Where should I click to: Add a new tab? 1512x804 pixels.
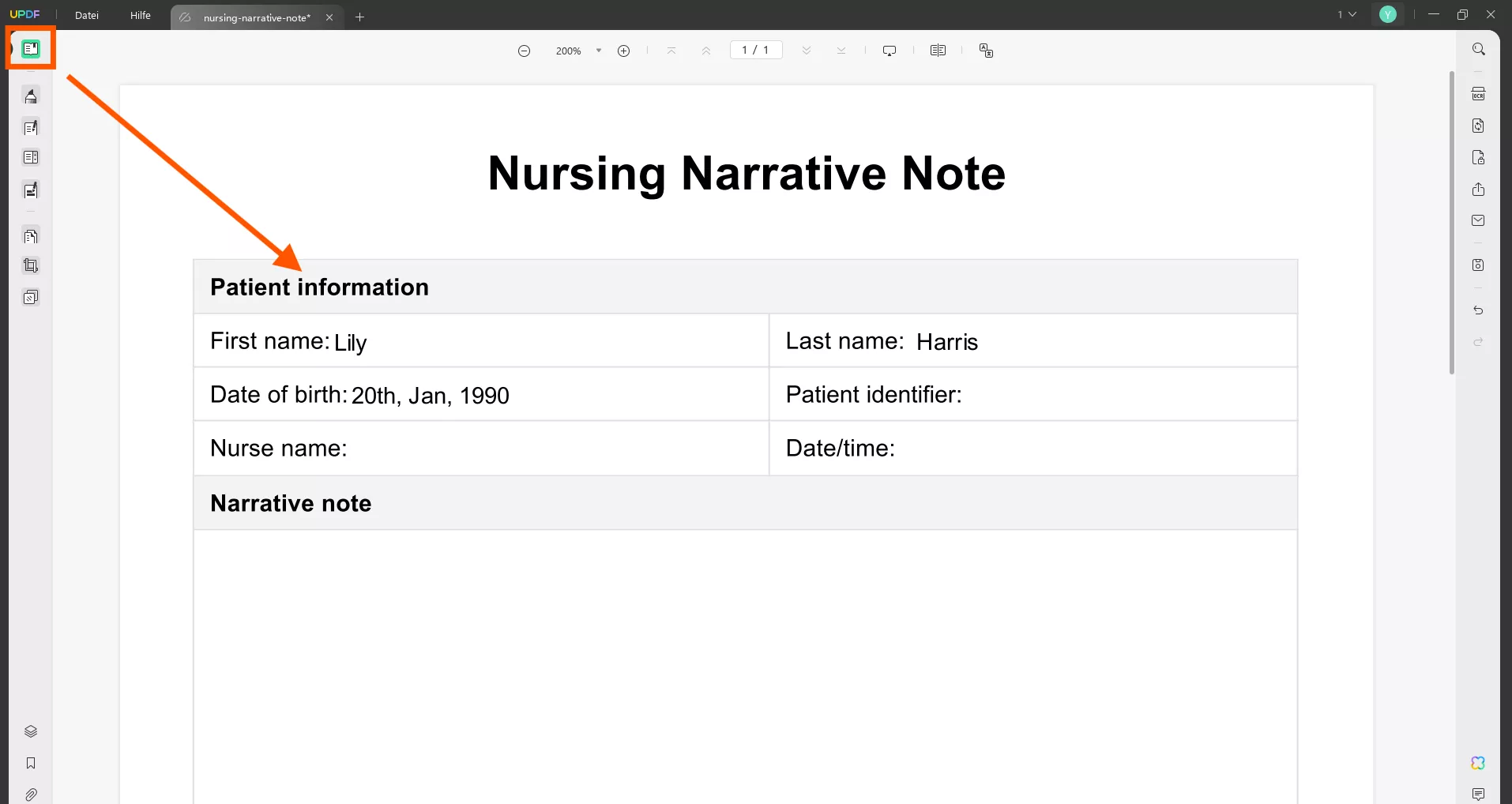pyautogui.click(x=360, y=17)
